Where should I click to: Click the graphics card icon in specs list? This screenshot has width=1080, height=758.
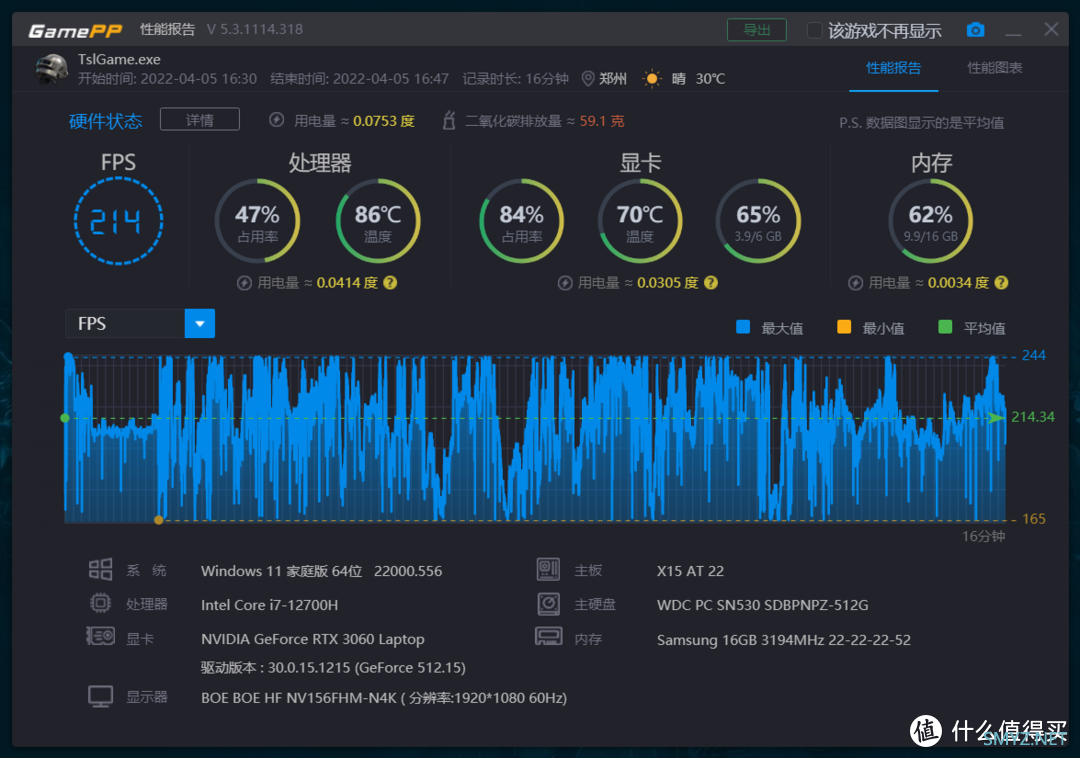101,636
